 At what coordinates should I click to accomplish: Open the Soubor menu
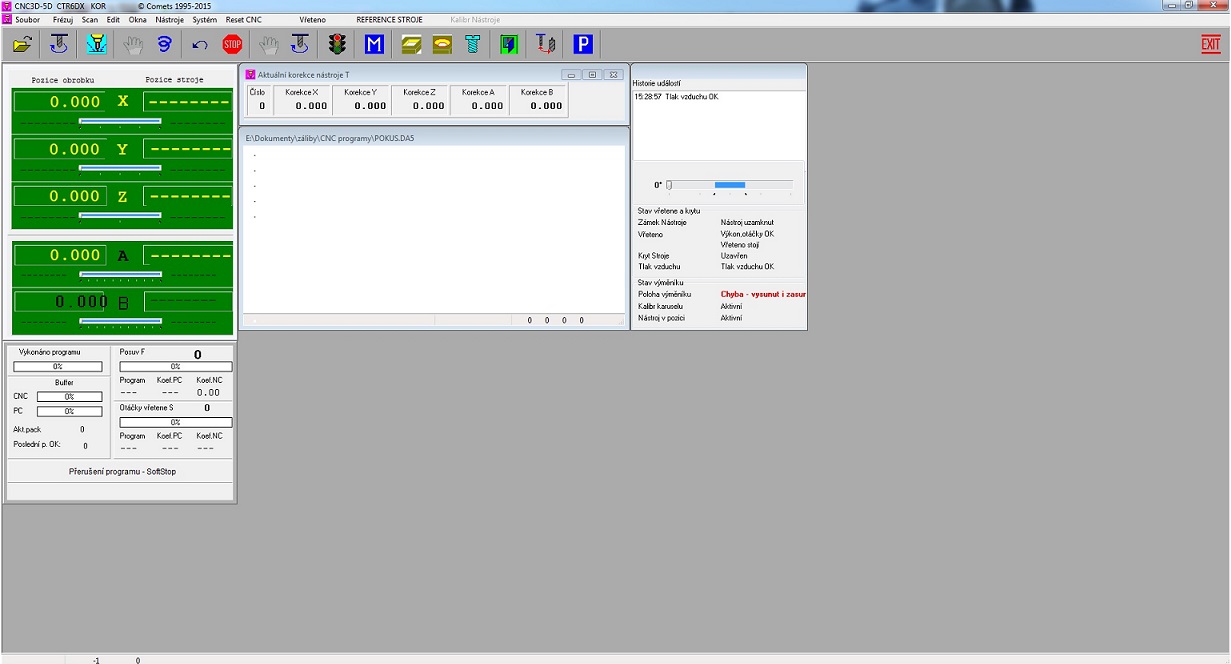[x=27, y=20]
